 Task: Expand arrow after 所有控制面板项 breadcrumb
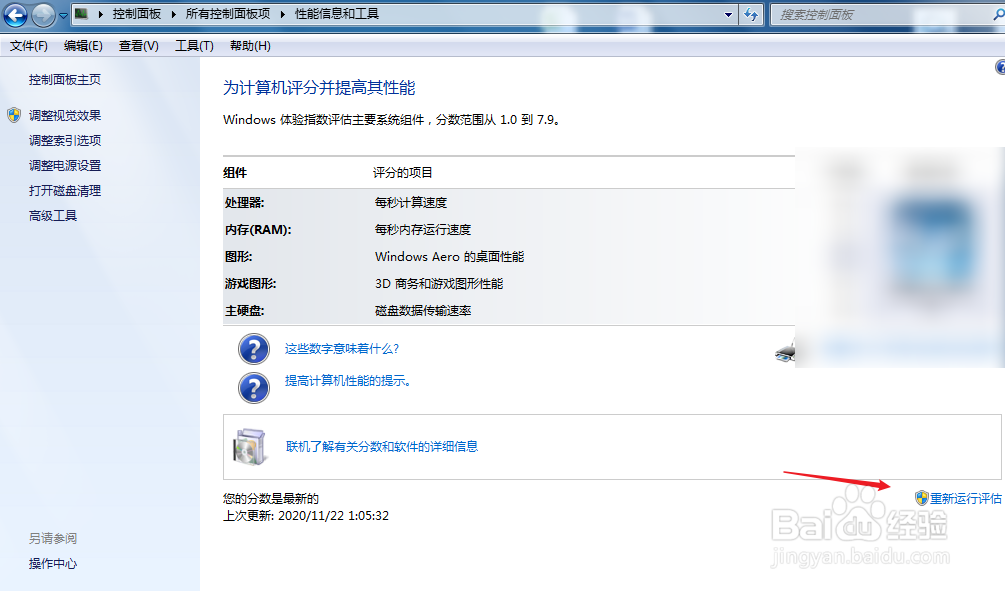283,14
